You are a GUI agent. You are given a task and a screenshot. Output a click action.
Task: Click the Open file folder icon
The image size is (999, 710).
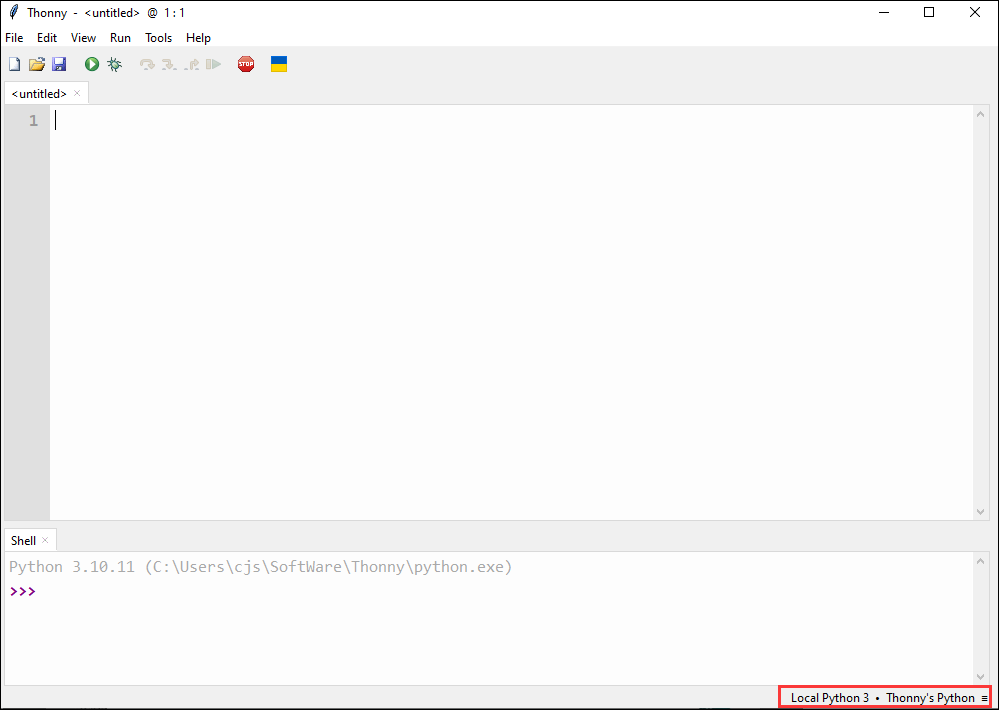[37, 65]
